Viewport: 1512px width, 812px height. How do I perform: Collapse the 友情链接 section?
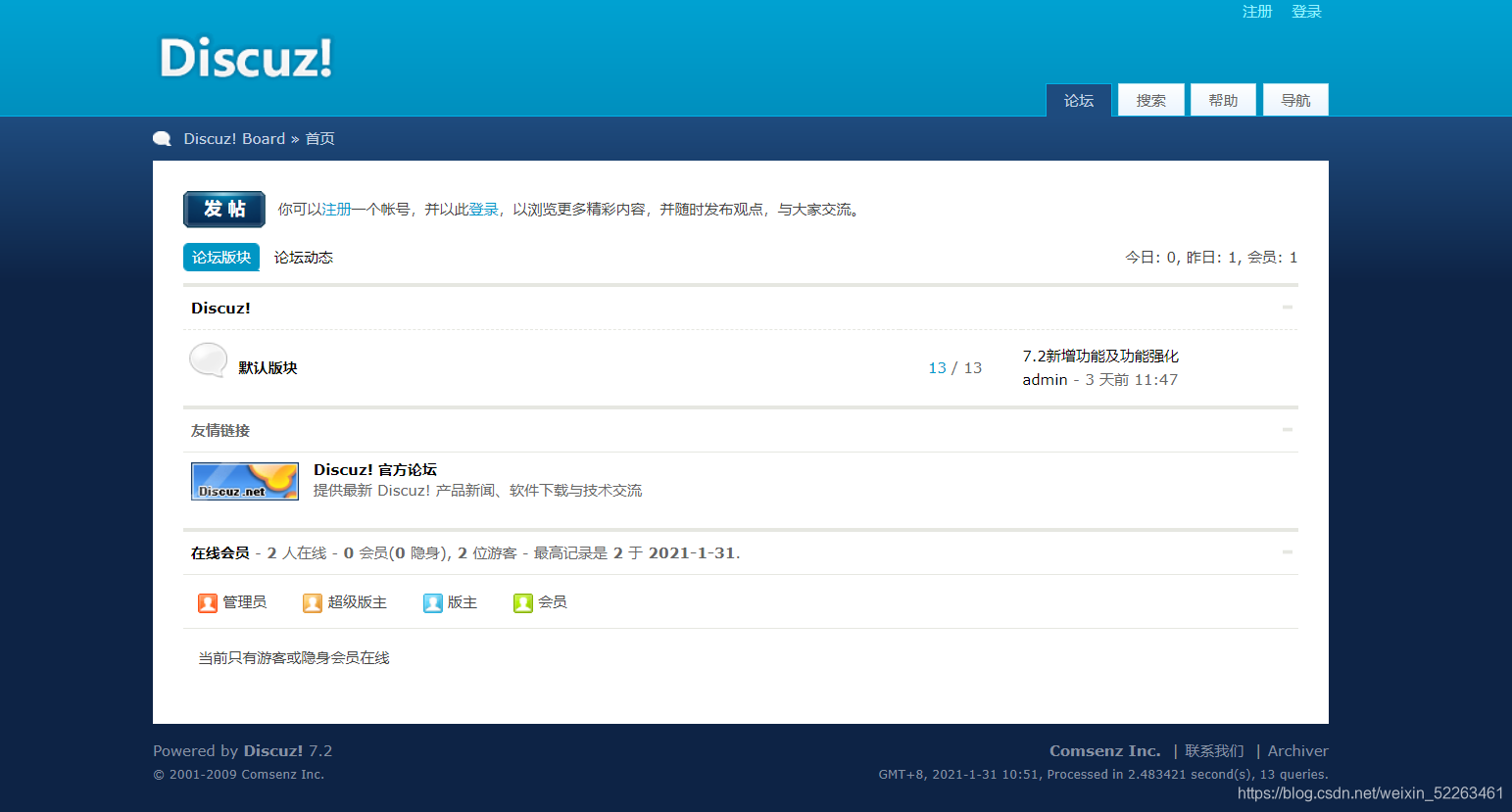pyautogui.click(x=1288, y=430)
